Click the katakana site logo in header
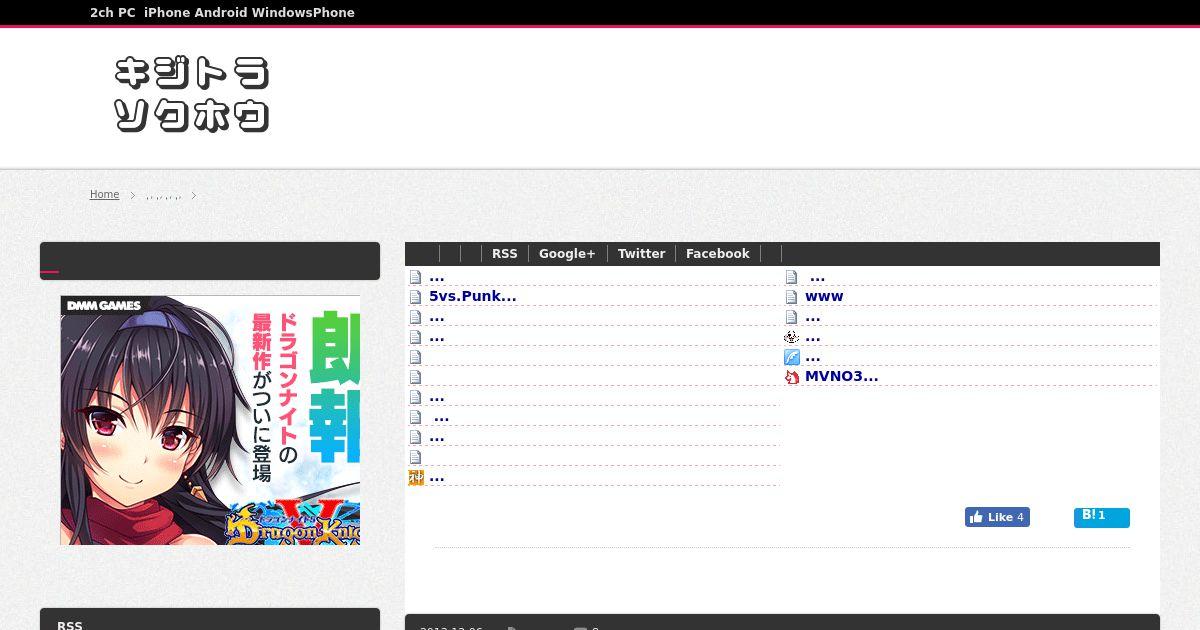This screenshot has height=630, width=1200. pos(192,95)
